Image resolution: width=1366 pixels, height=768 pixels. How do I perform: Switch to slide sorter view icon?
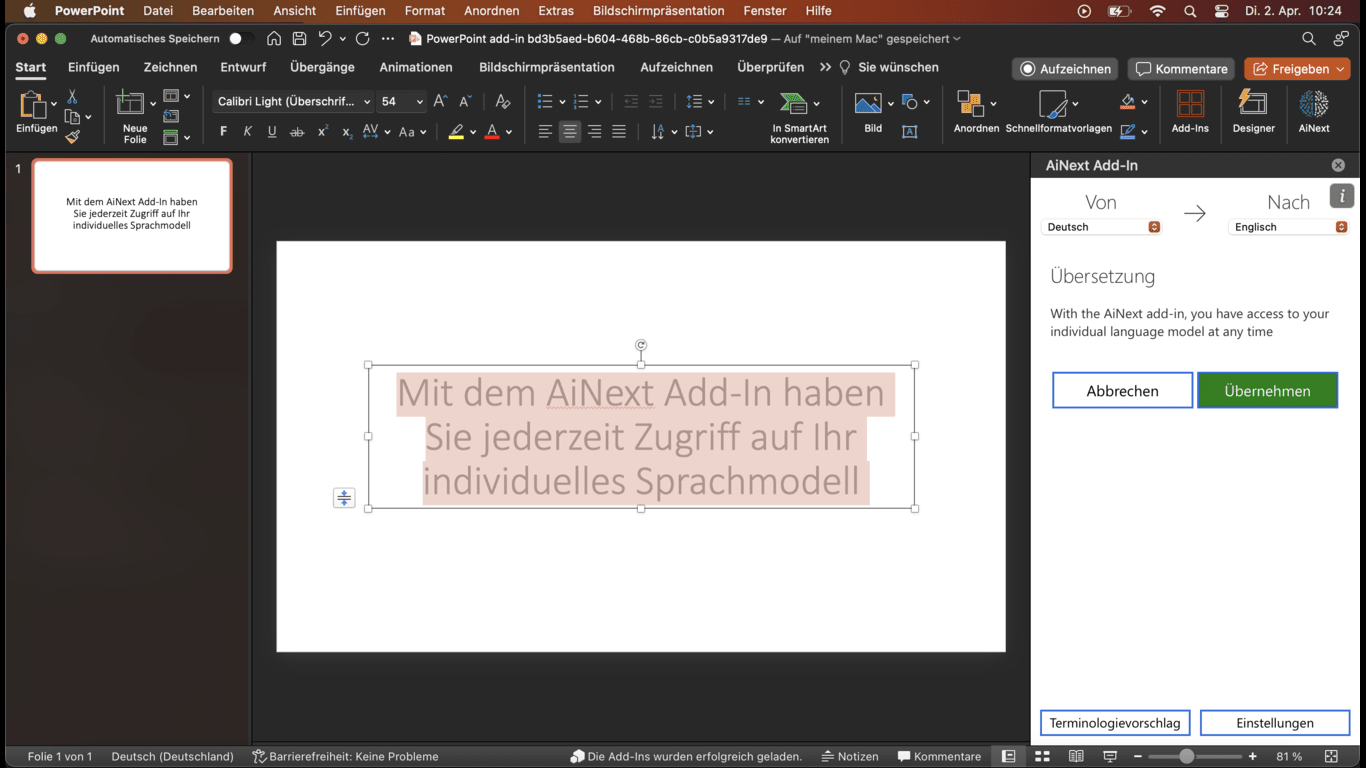tap(1042, 757)
